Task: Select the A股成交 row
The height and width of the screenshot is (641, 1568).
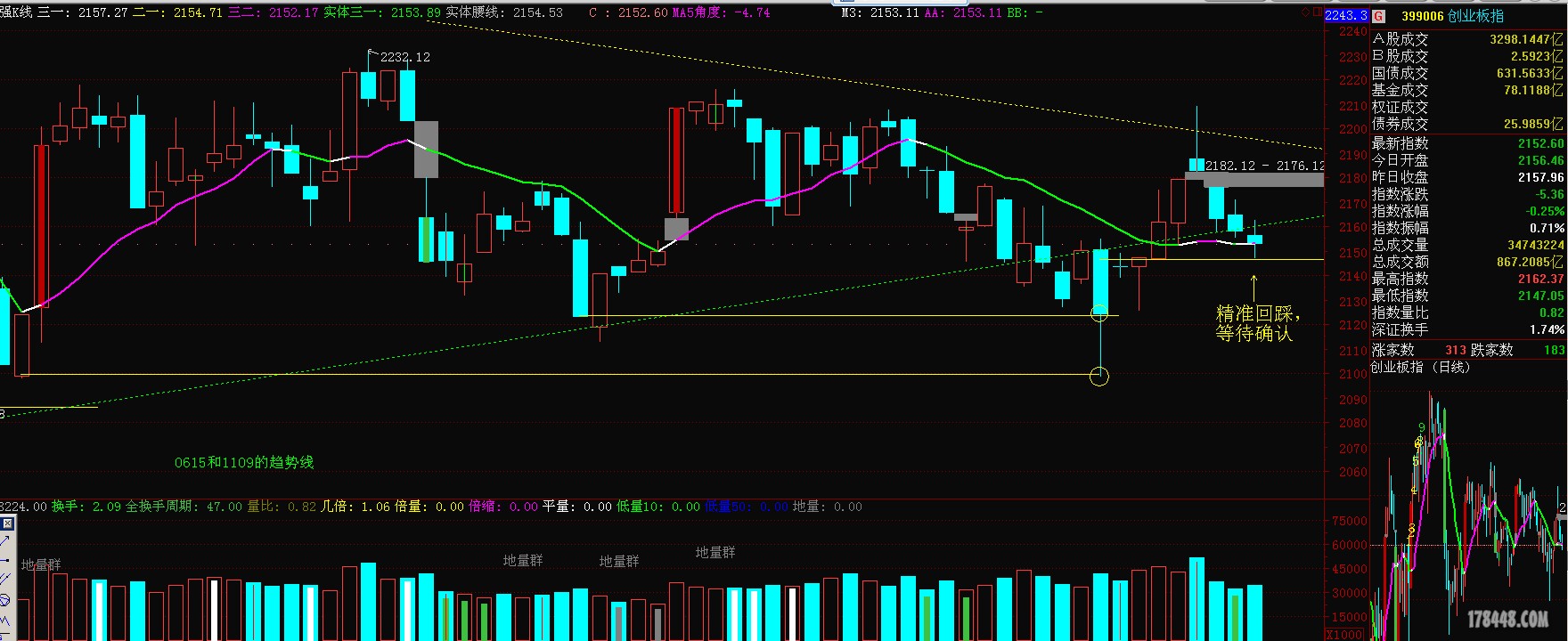Action: point(1468,39)
